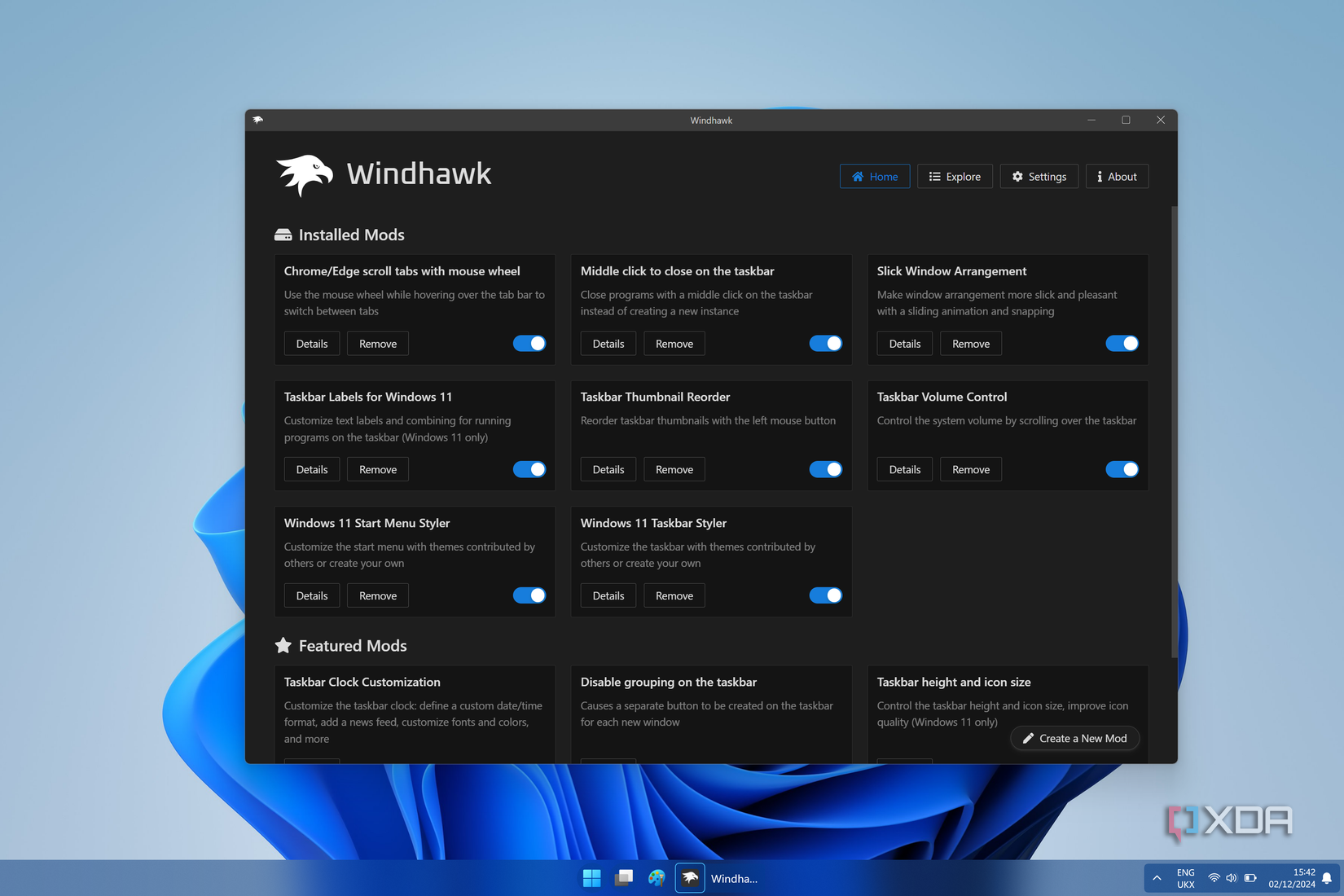Click the Featured Mods star icon

coord(283,645)
